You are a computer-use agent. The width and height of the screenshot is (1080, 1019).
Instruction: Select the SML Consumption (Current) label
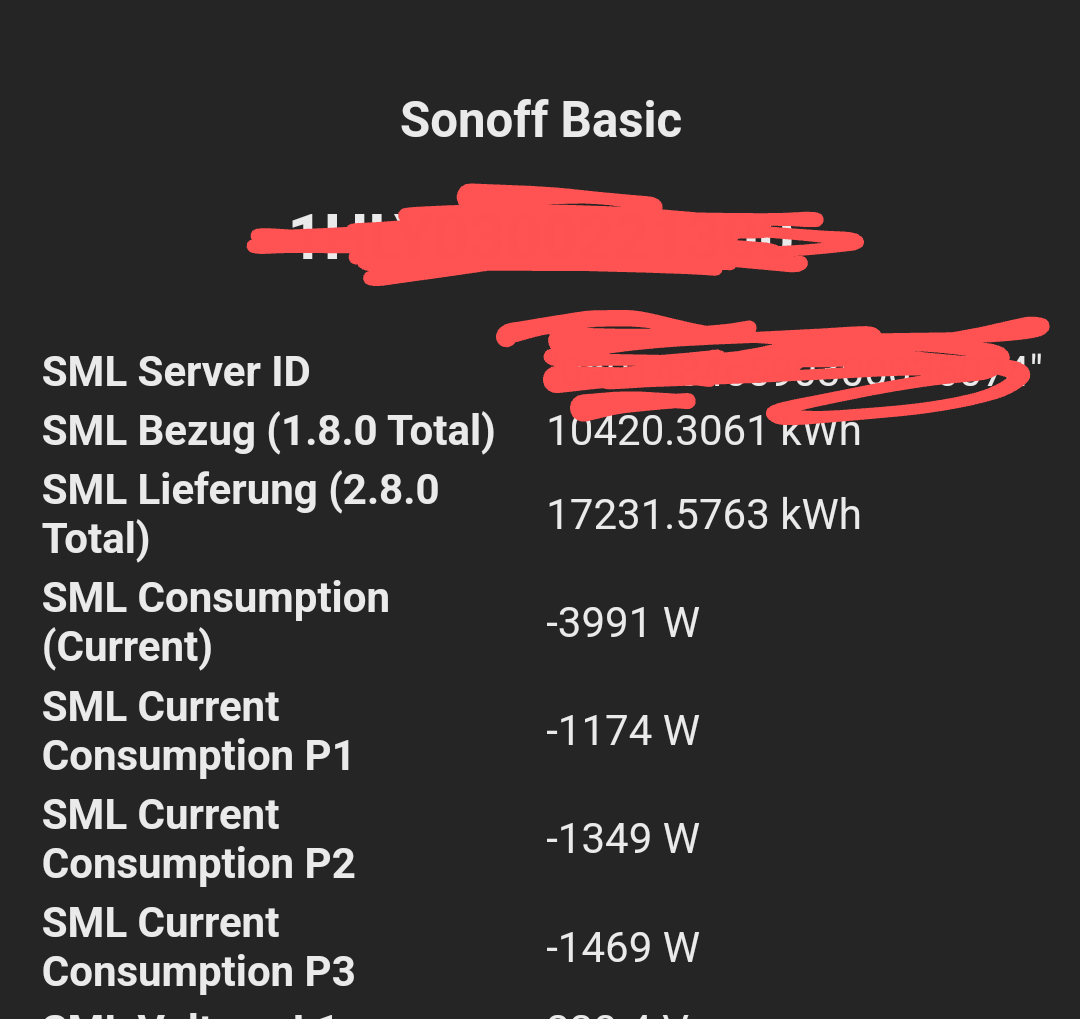(x=215, y=622)
